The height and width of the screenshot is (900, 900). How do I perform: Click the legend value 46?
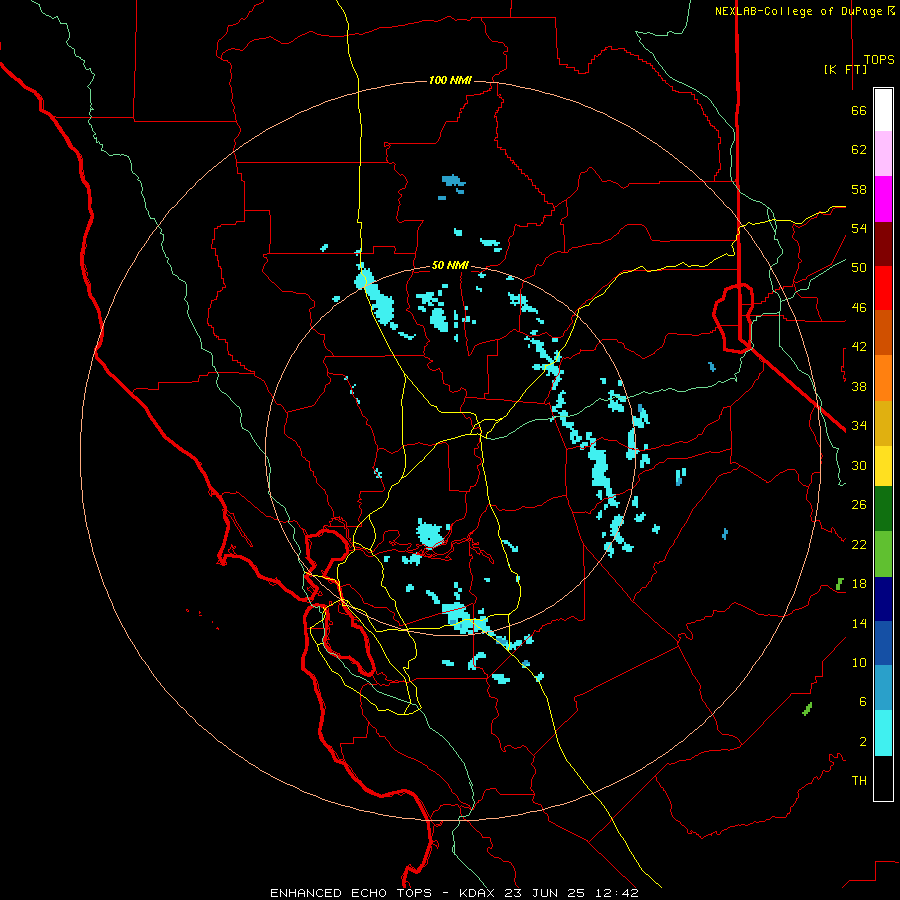pyautogui.click(x=859, y=308)
